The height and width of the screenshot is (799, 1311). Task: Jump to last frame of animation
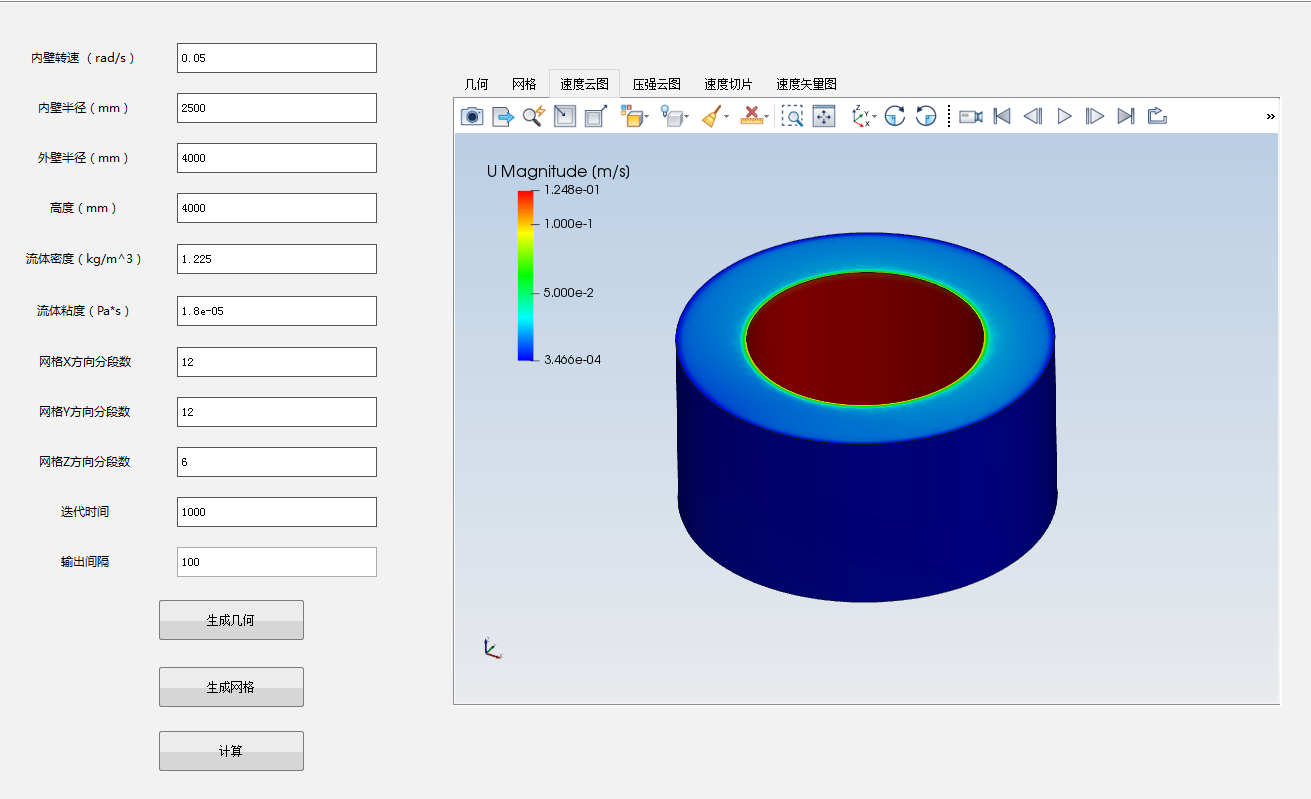click(1126, 117)
